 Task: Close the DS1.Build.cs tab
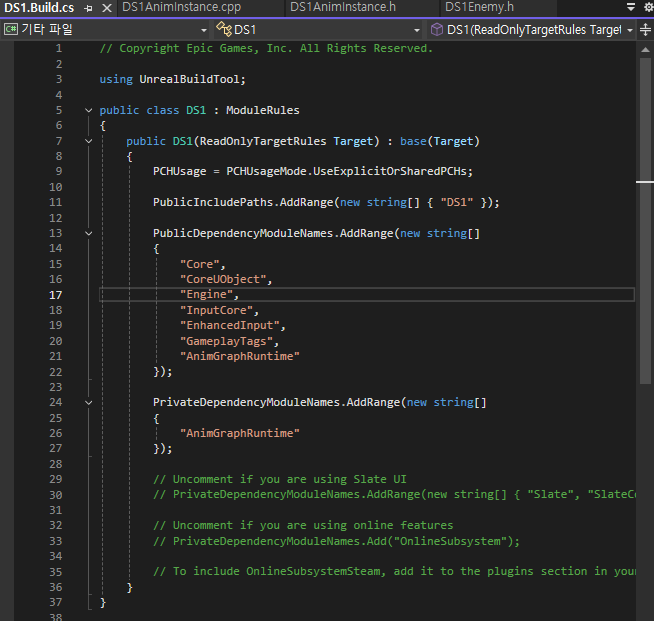tap(107, 8)
